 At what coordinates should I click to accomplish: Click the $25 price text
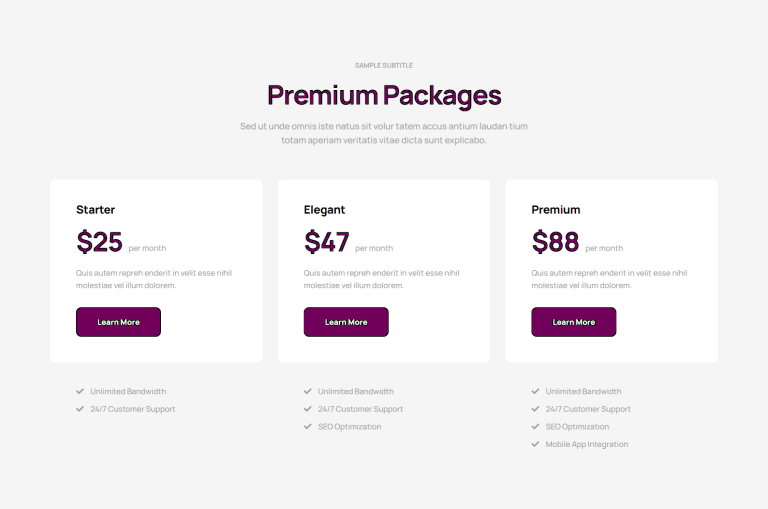click(x=99, y=242)
